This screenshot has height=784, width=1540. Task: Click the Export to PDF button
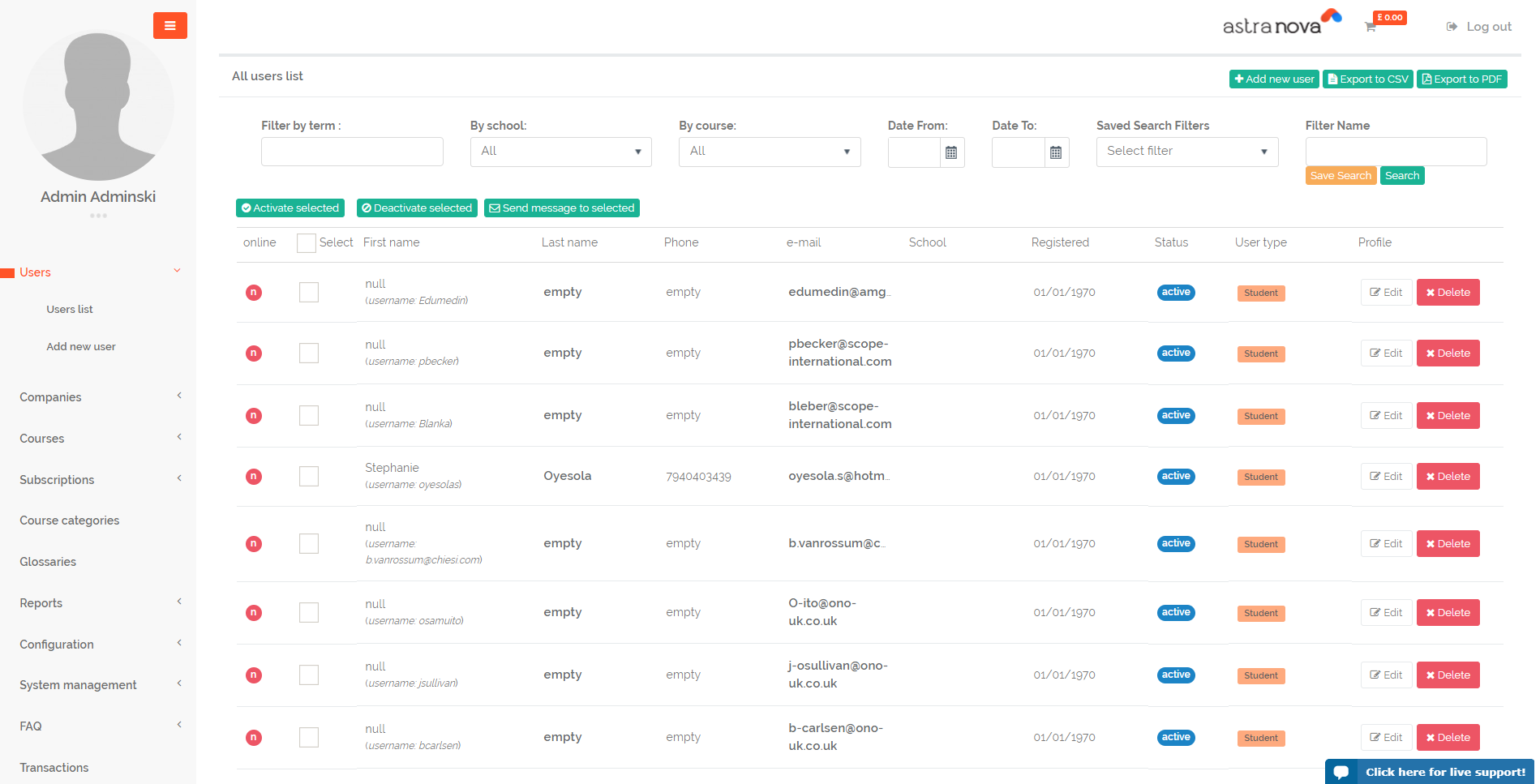pyautogui.click(x=1462, y=79)
